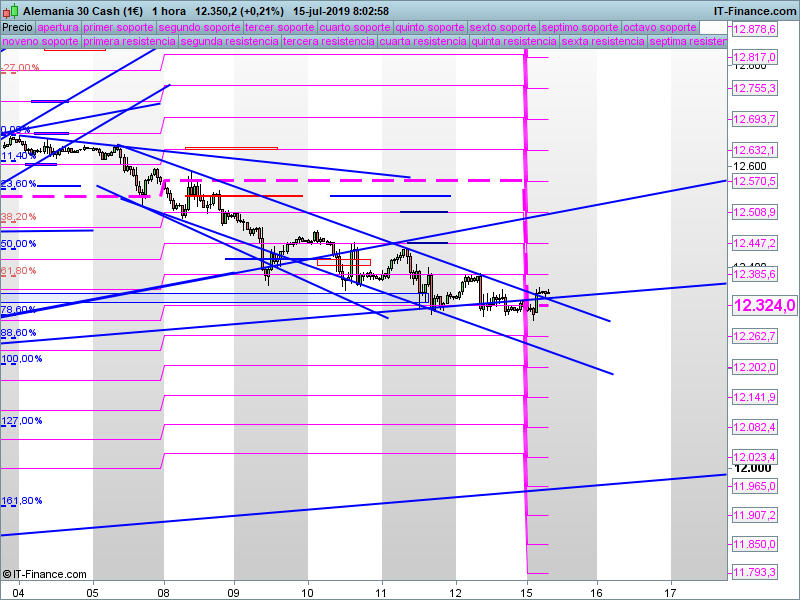Screen dimensions: 800x600
Task: Select the 'octavo soporte' indicator label
Action: [658, 28]
